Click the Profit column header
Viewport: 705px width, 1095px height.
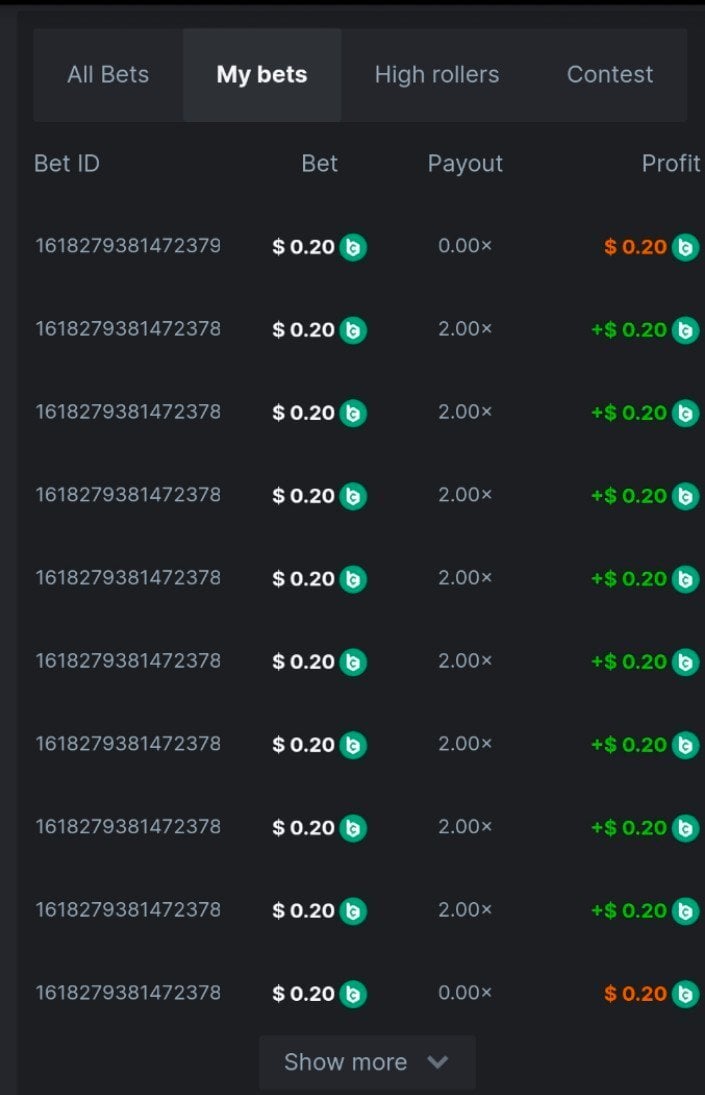[670, 164]
